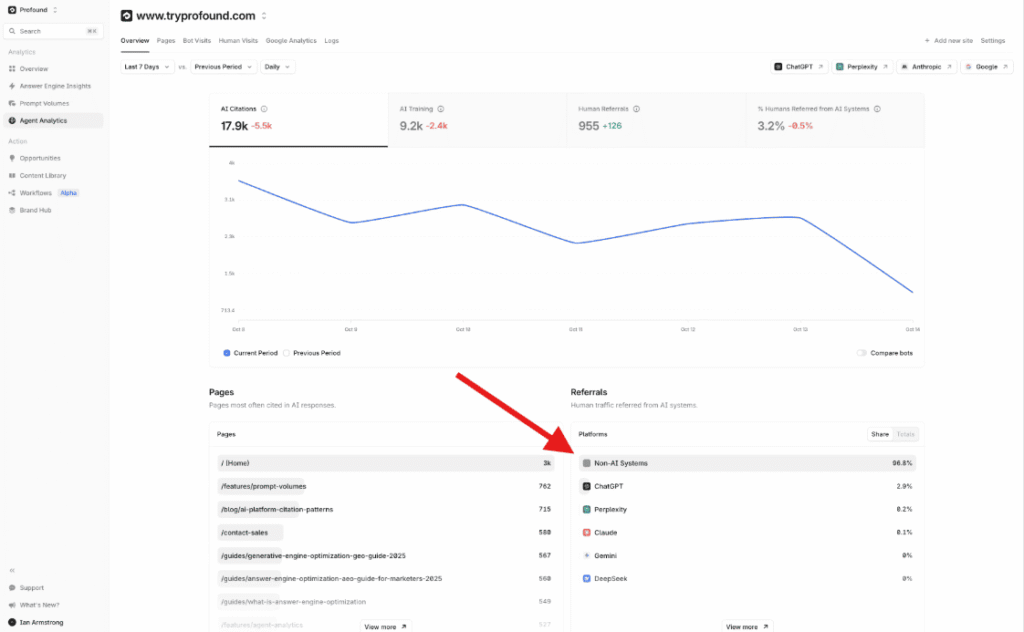
Task: Click the info icon next to AI Training
Action: coord(441,109)
